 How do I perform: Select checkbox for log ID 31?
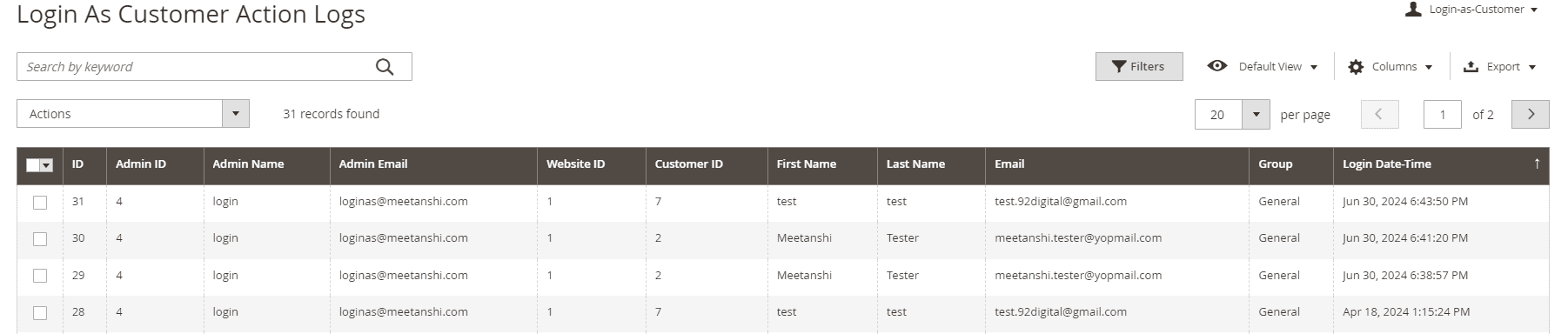[x=40, y=202]
